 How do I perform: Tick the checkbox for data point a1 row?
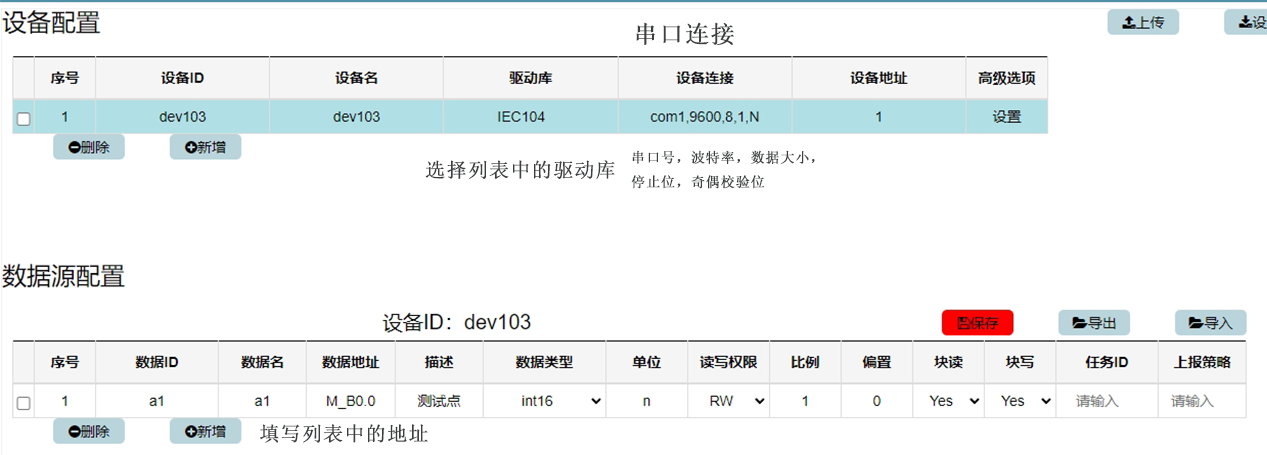point(24,403)
